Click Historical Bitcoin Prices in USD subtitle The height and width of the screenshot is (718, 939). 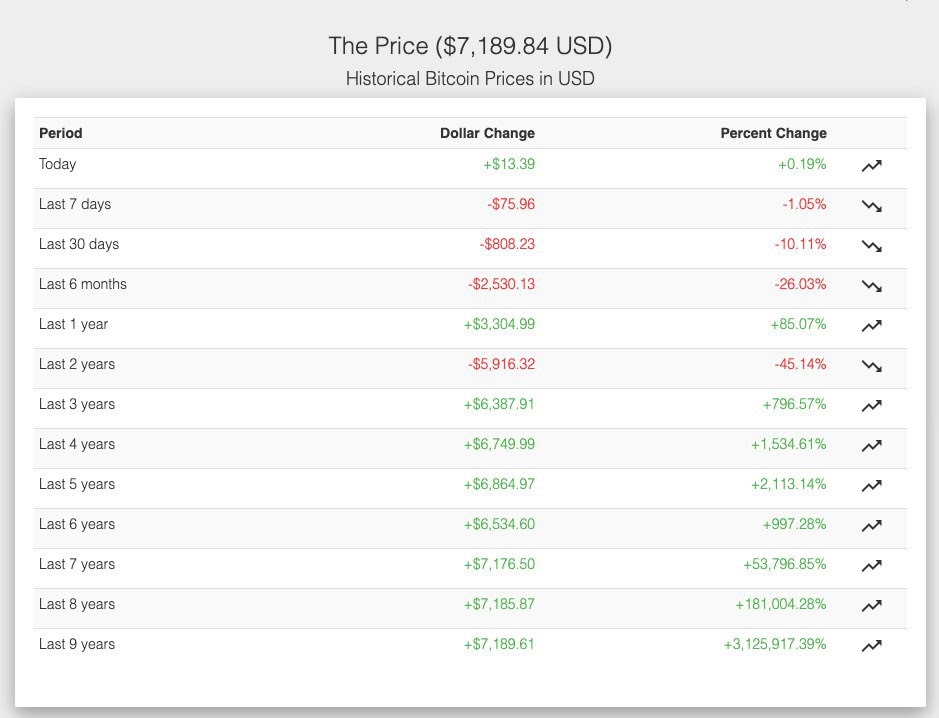[x=470, y=78]
